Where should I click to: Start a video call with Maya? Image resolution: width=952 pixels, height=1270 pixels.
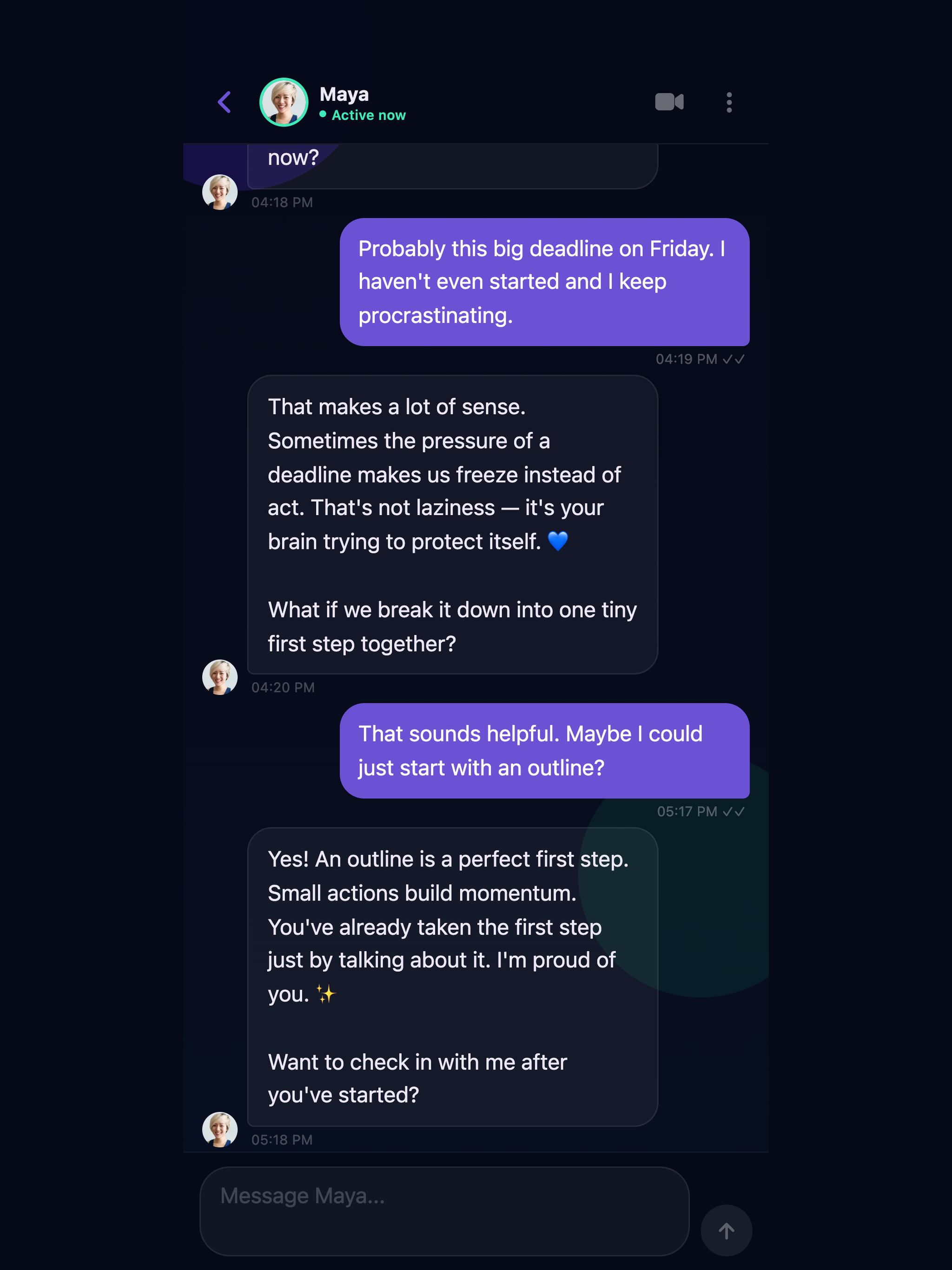(669, 102)
